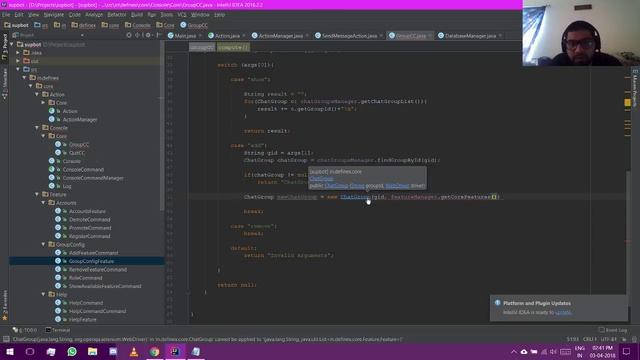Open File Explorer from the taskbar
The width and height of the screenshot is (640, 360).
[x=93, y=351]
